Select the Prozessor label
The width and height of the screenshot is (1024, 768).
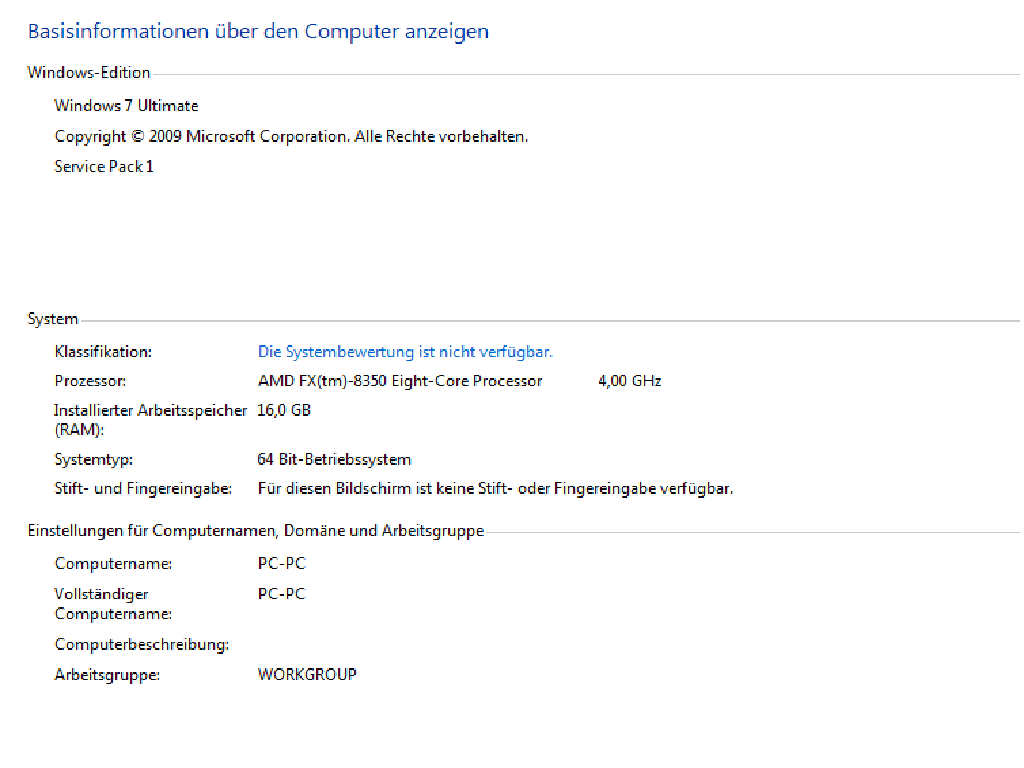coord(90,381)
